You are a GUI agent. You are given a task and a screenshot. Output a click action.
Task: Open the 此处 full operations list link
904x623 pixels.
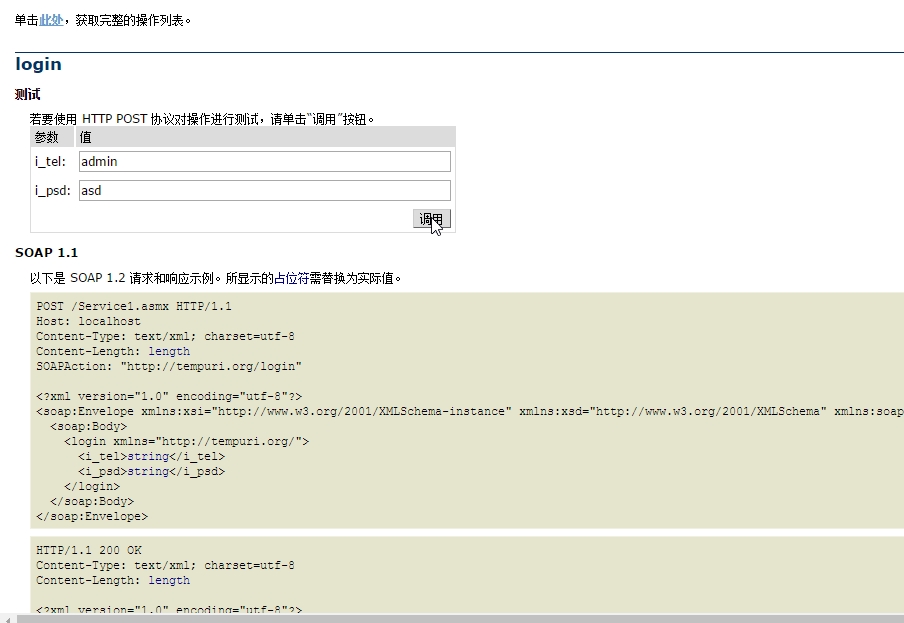pyautogui.click(x=51, y=20)
